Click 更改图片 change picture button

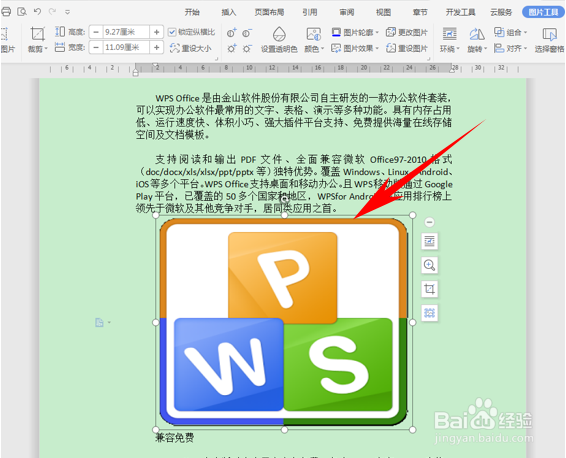pos(406,32)
